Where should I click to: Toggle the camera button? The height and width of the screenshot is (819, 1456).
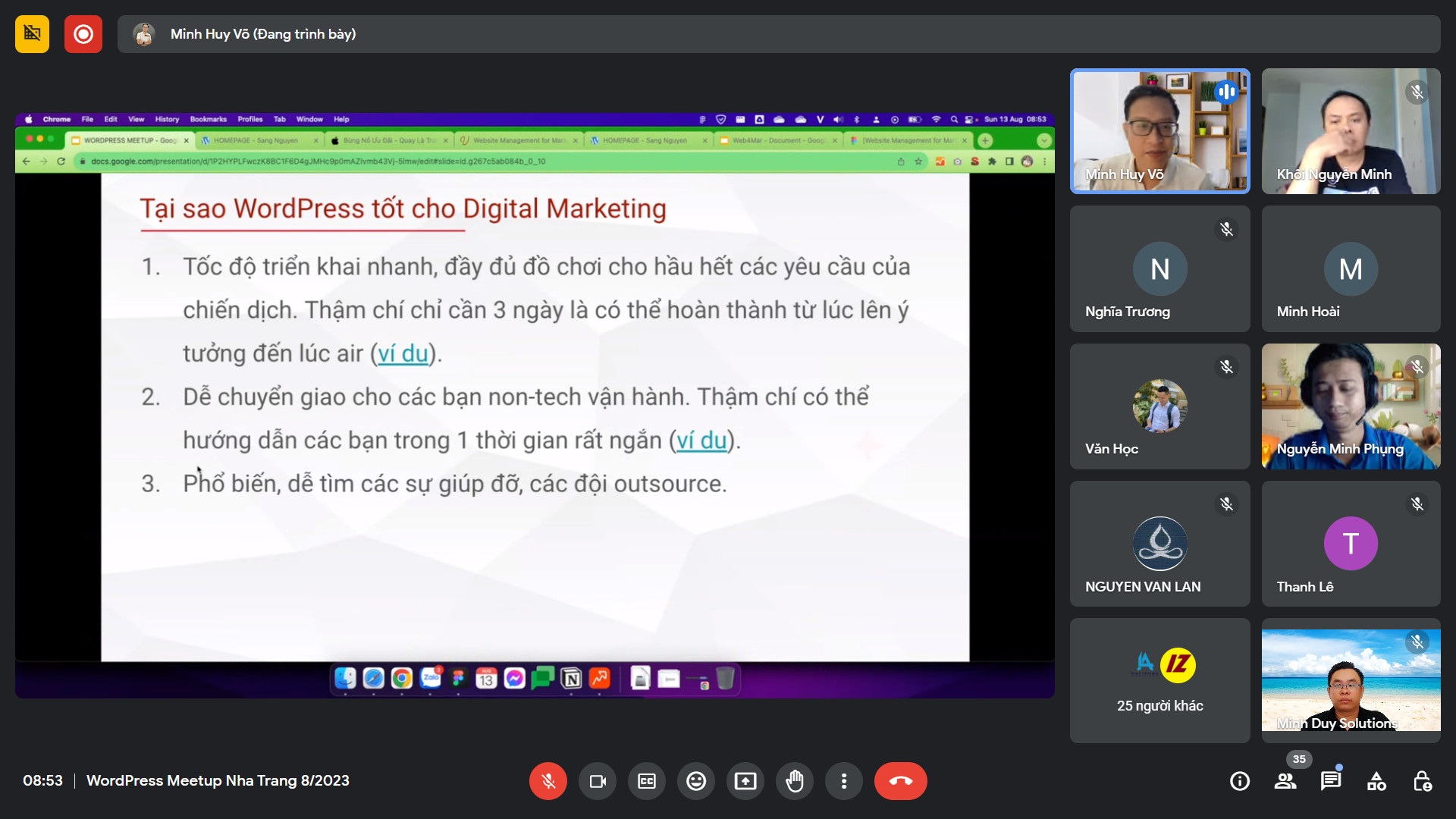598,781
